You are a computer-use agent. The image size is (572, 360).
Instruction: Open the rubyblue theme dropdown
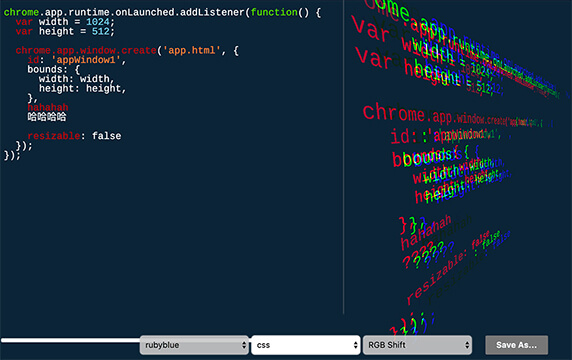(194, 345)
